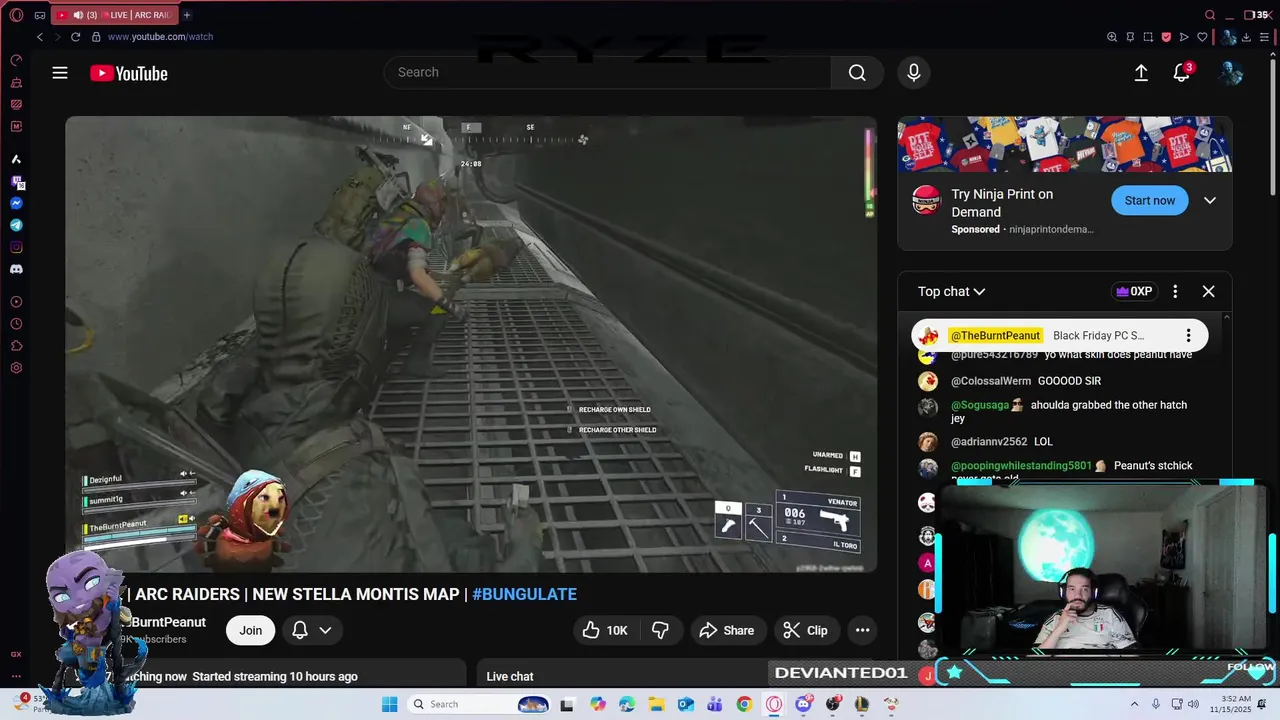Screen dimensions: 1280x720
Task: Click the YouTube Search input field
Action: tap(607, 72)
